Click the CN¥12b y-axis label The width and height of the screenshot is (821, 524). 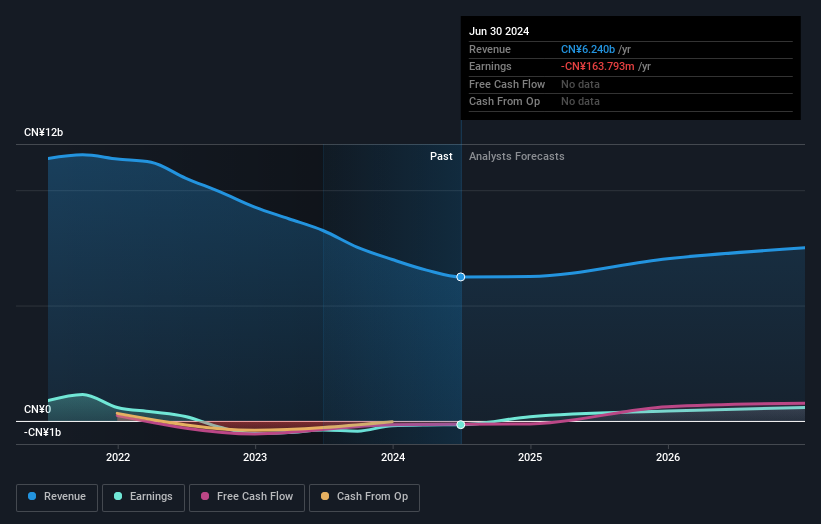click(43, 132)
